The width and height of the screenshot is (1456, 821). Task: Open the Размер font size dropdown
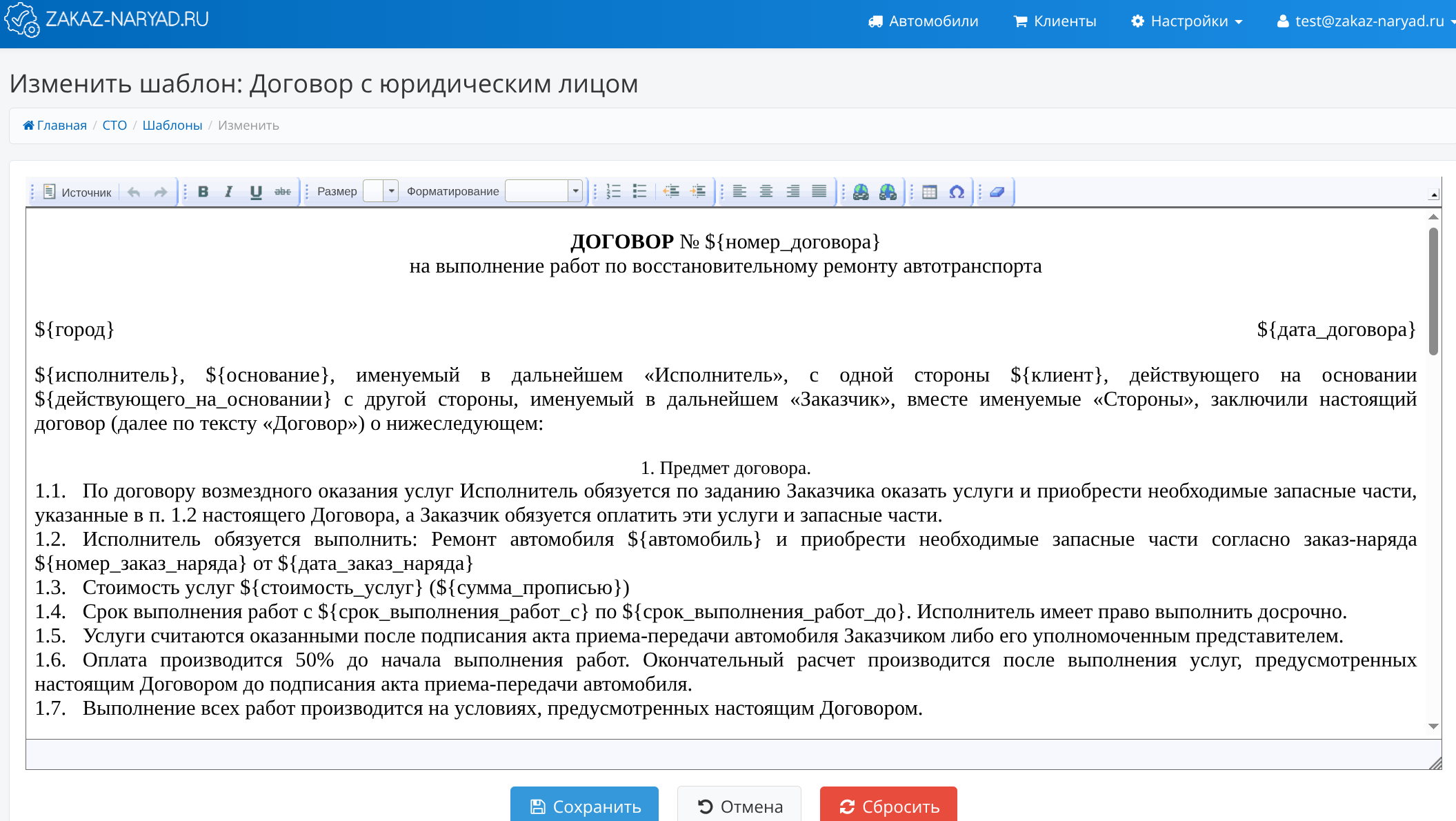tap(391, 191)
